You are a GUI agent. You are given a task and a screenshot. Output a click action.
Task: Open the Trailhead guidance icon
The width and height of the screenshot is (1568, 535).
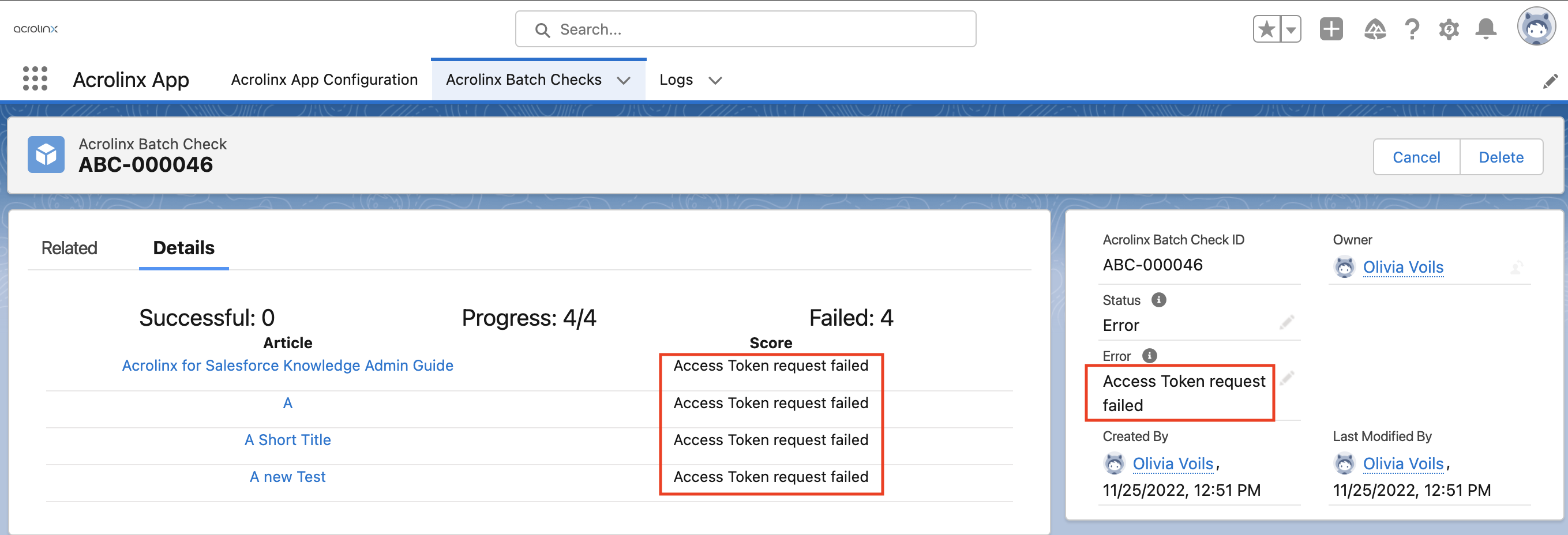pyautogui.click(x=1374, y=29)
